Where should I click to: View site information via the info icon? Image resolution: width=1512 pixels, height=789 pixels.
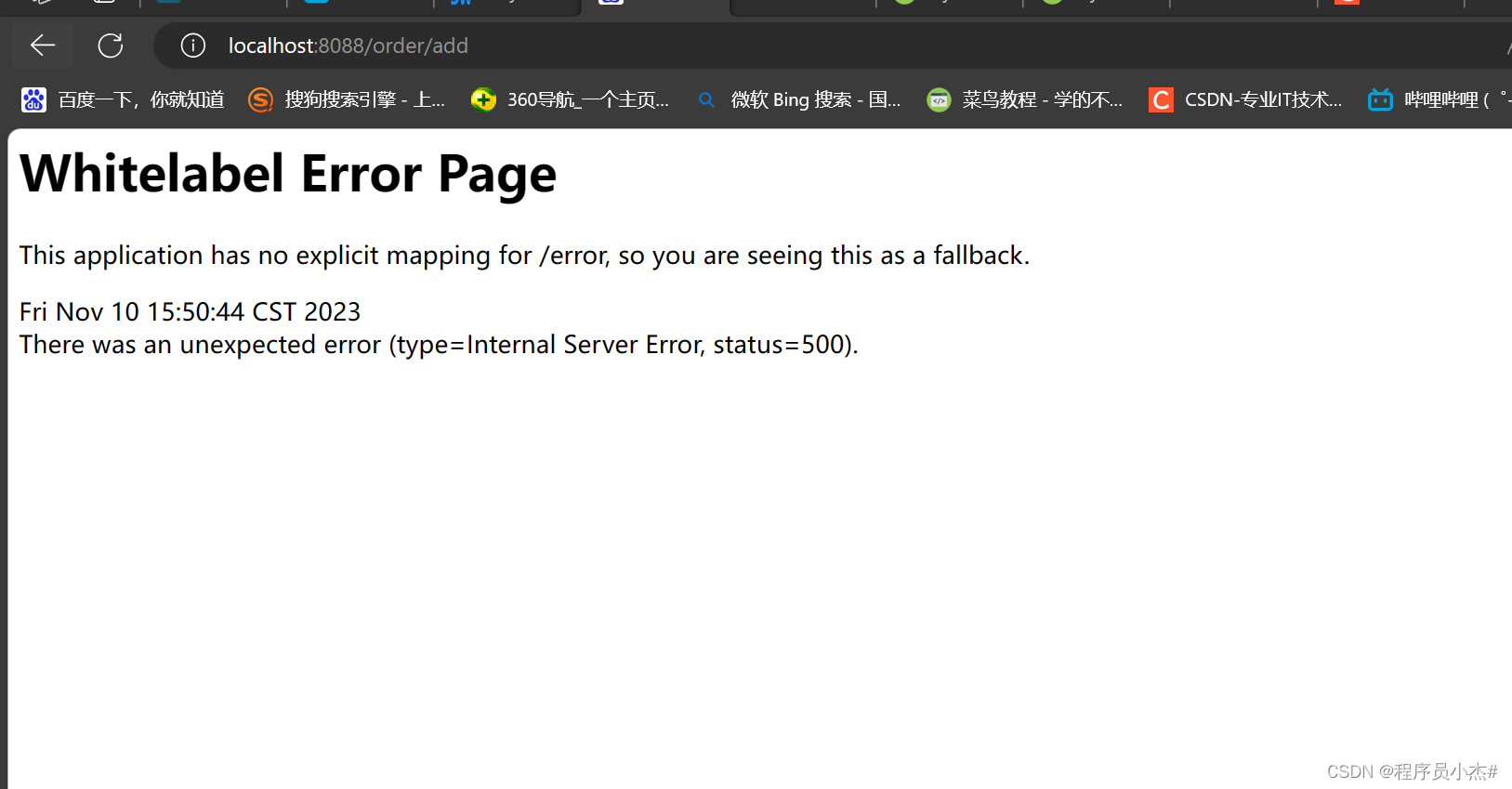[x=192, y=45]
